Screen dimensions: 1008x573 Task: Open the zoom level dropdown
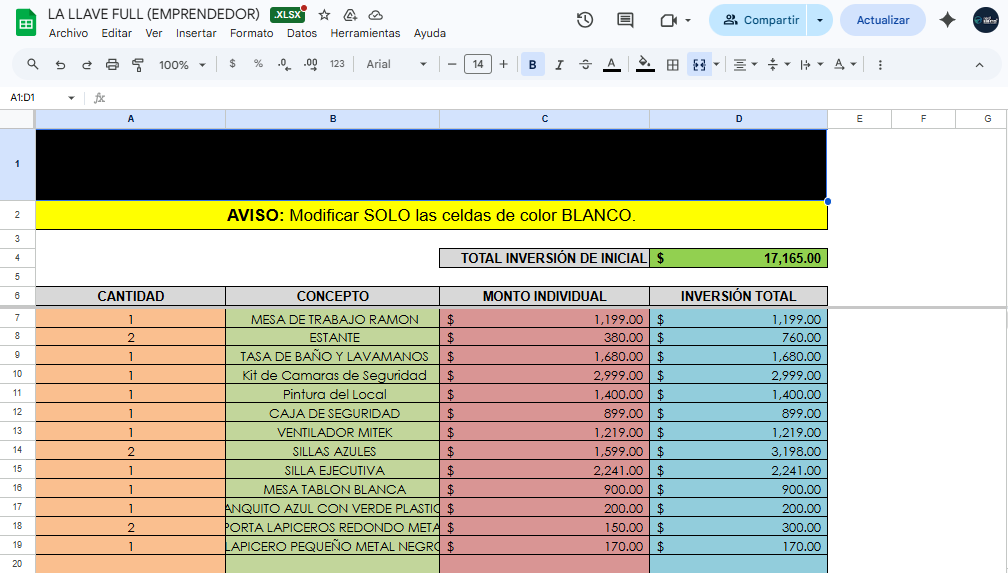[x=182, y=64]
